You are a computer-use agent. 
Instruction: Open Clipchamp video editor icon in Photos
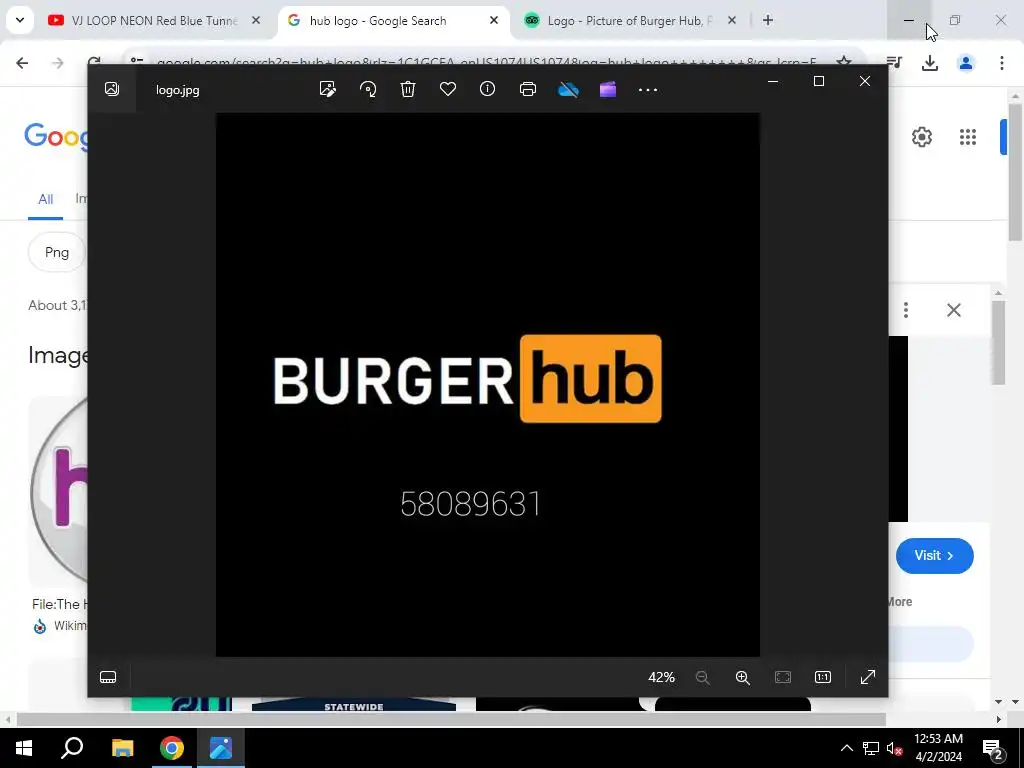tap(608, 89)
